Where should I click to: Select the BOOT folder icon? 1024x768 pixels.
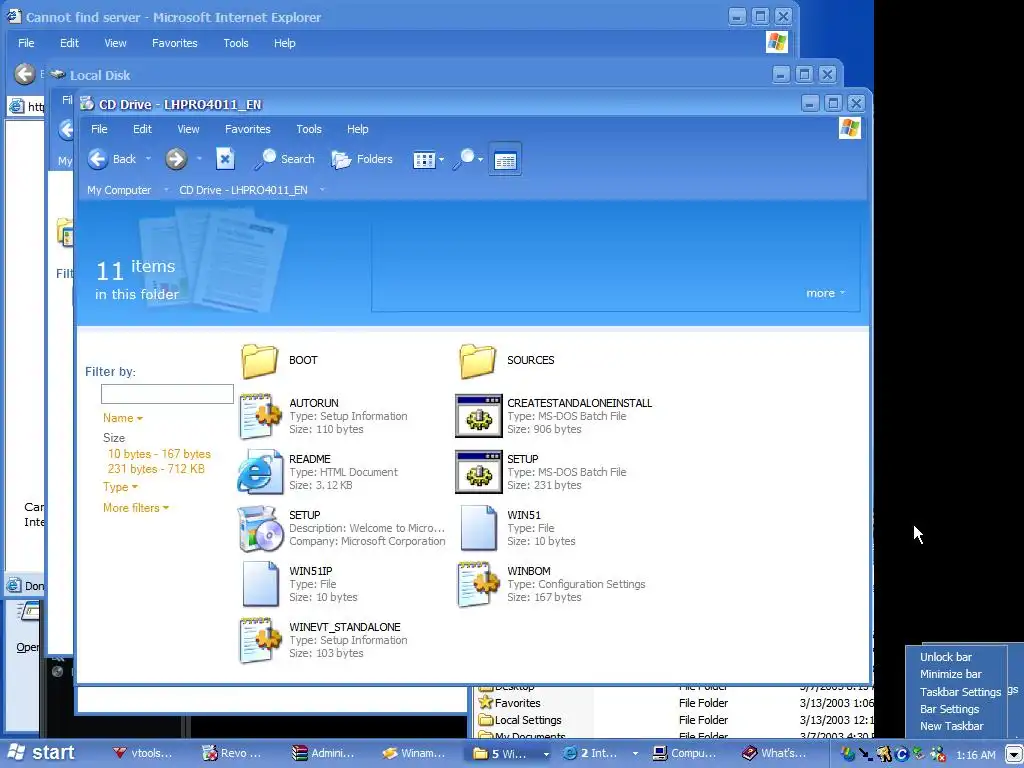(x=259, y=360)
